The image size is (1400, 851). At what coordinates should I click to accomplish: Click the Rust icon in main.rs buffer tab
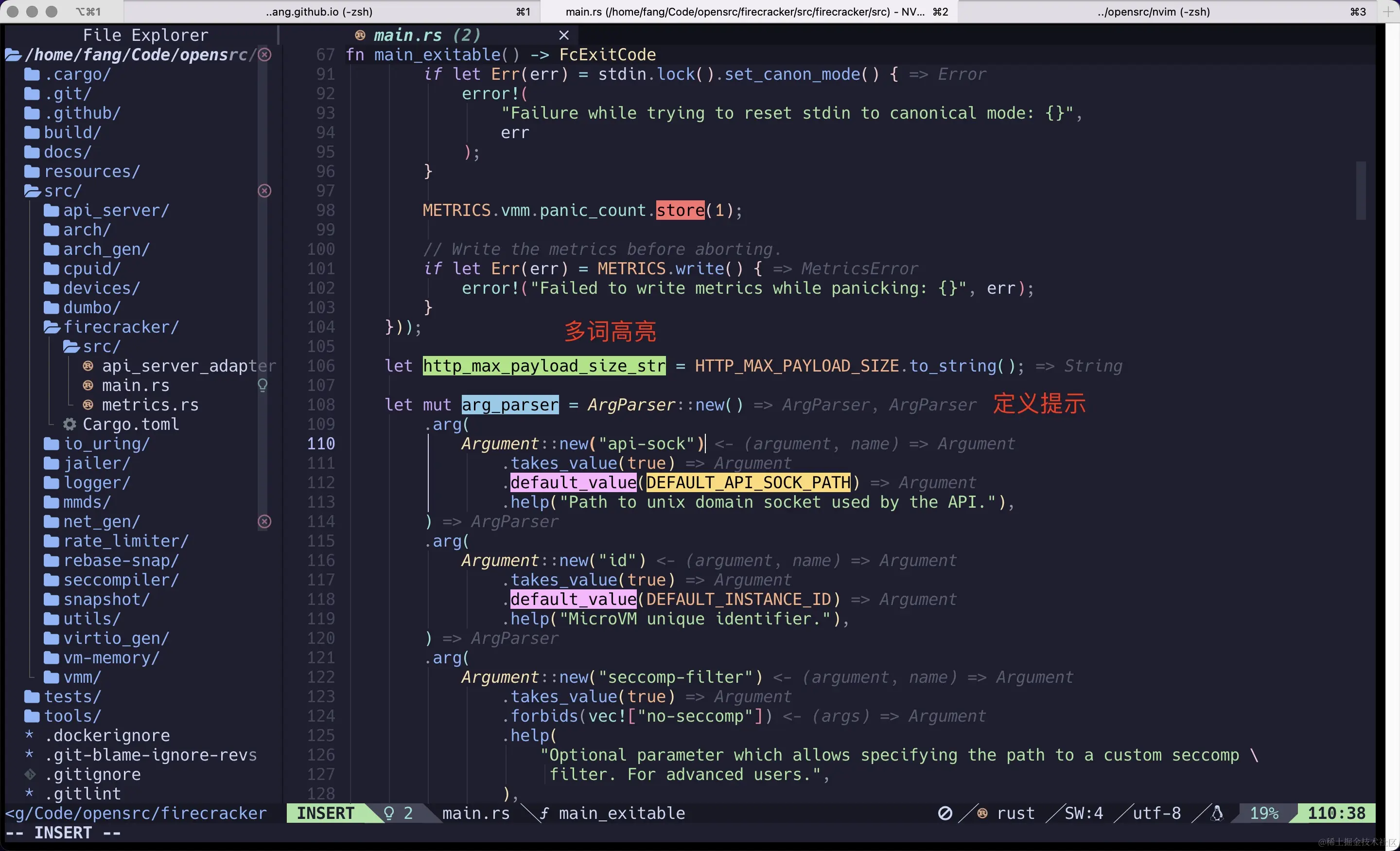360,35
